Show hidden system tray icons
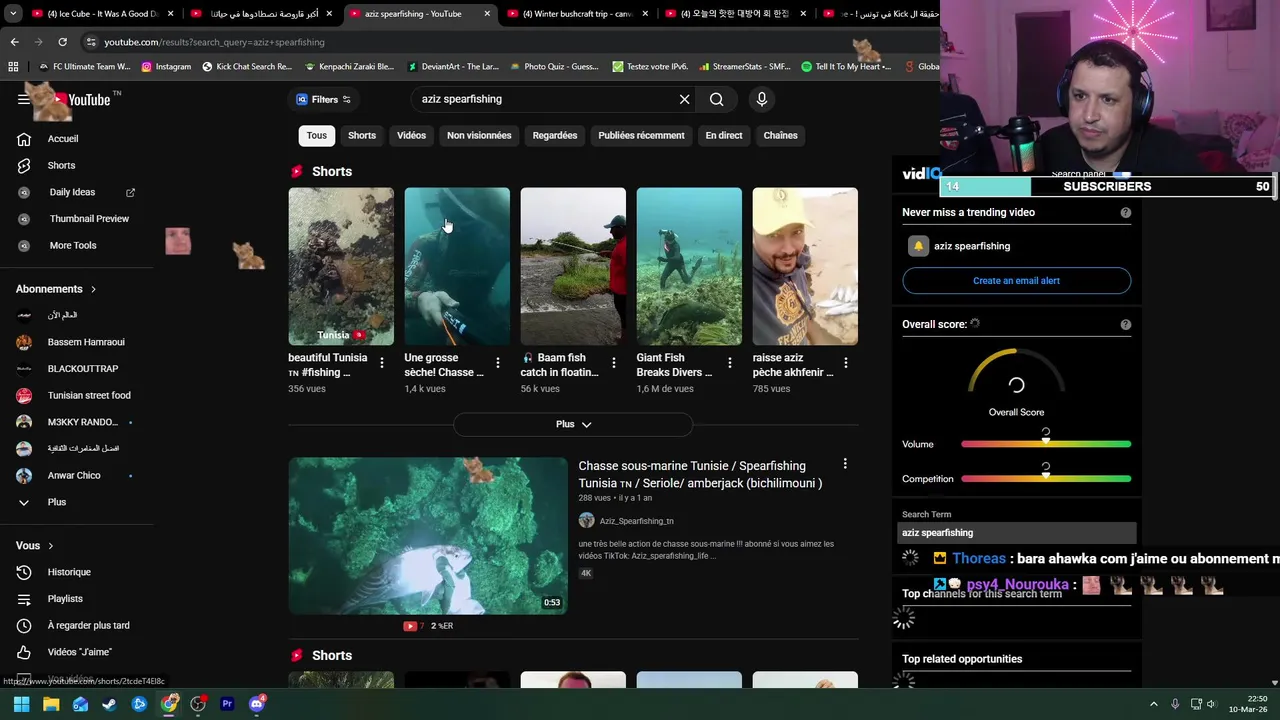The image size is (1280, 720). (x=1153, y=704)
